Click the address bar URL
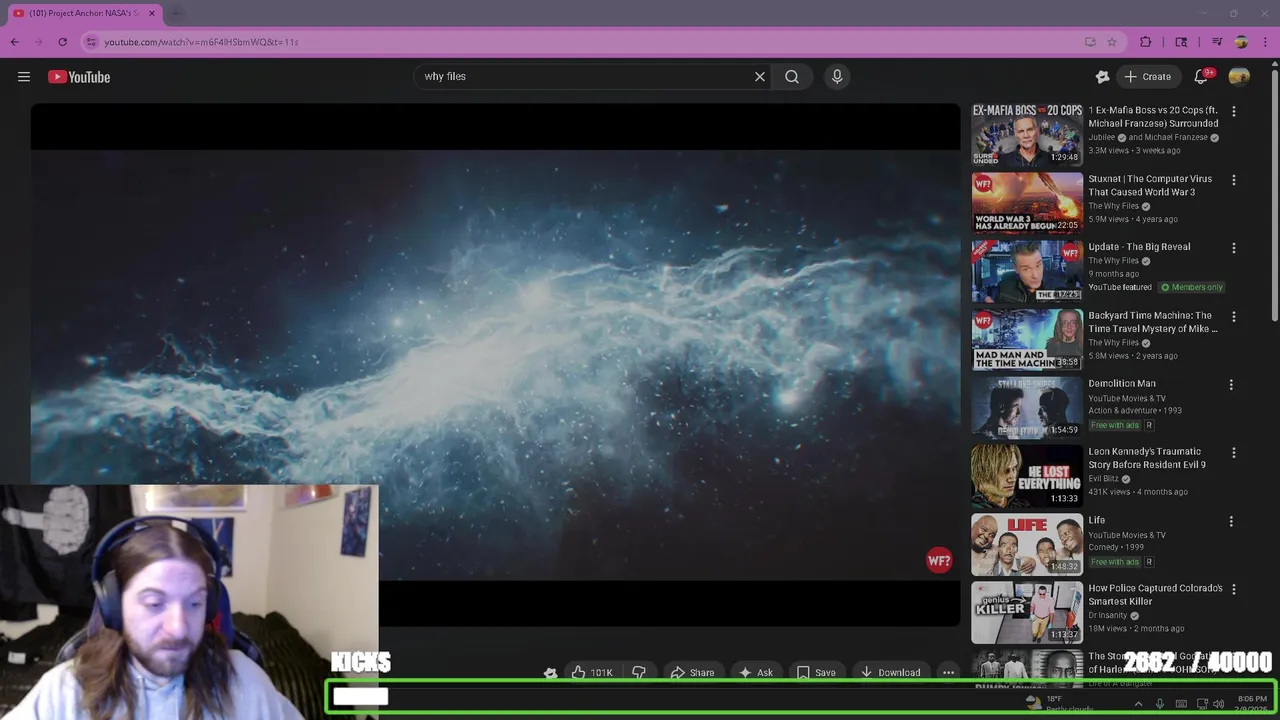The height and width of the screenshot is (720, 1280). [x=201, y=42]
